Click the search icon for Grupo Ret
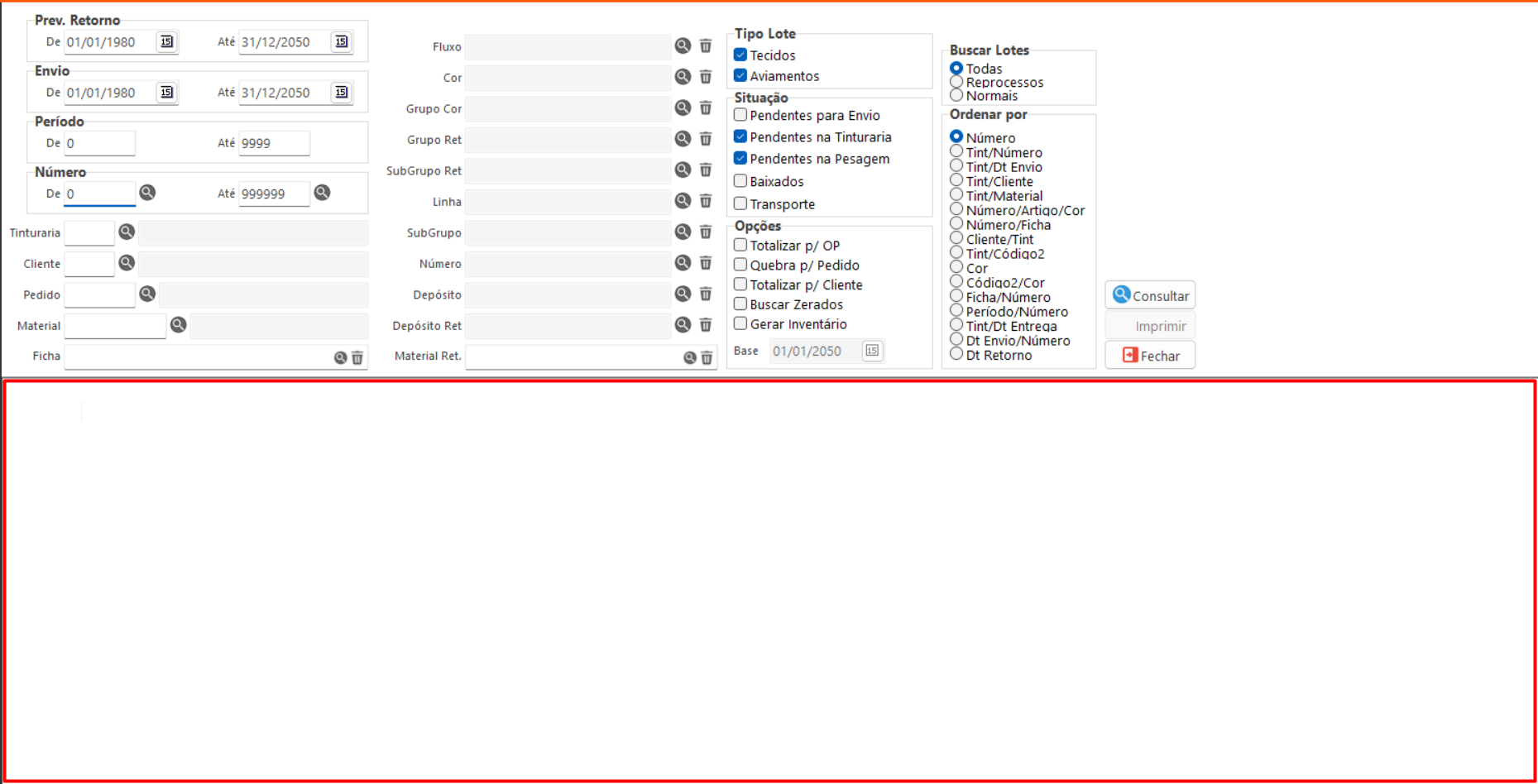Viewport: 1538px width, 784px height. pyautogui.click(x=682, y=139)
